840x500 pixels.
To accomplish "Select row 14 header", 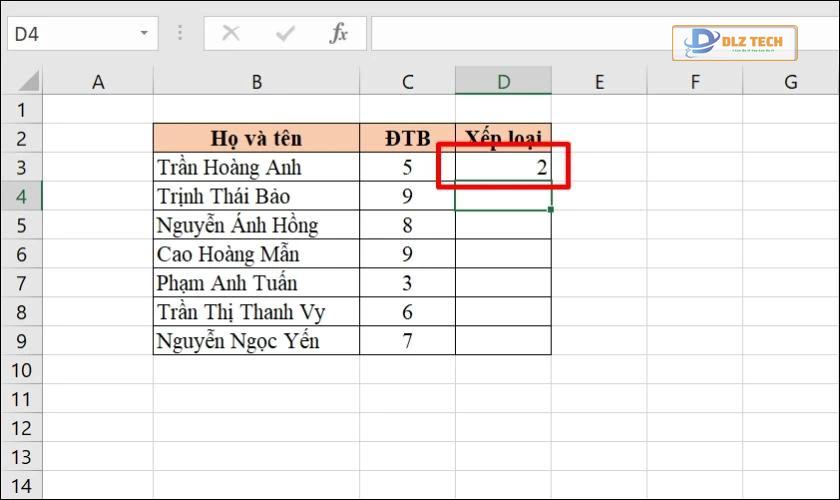I will [21, 486].
